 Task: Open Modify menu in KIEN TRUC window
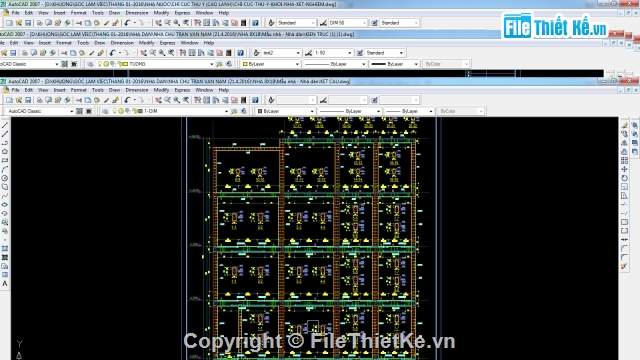tap(147, 42)
